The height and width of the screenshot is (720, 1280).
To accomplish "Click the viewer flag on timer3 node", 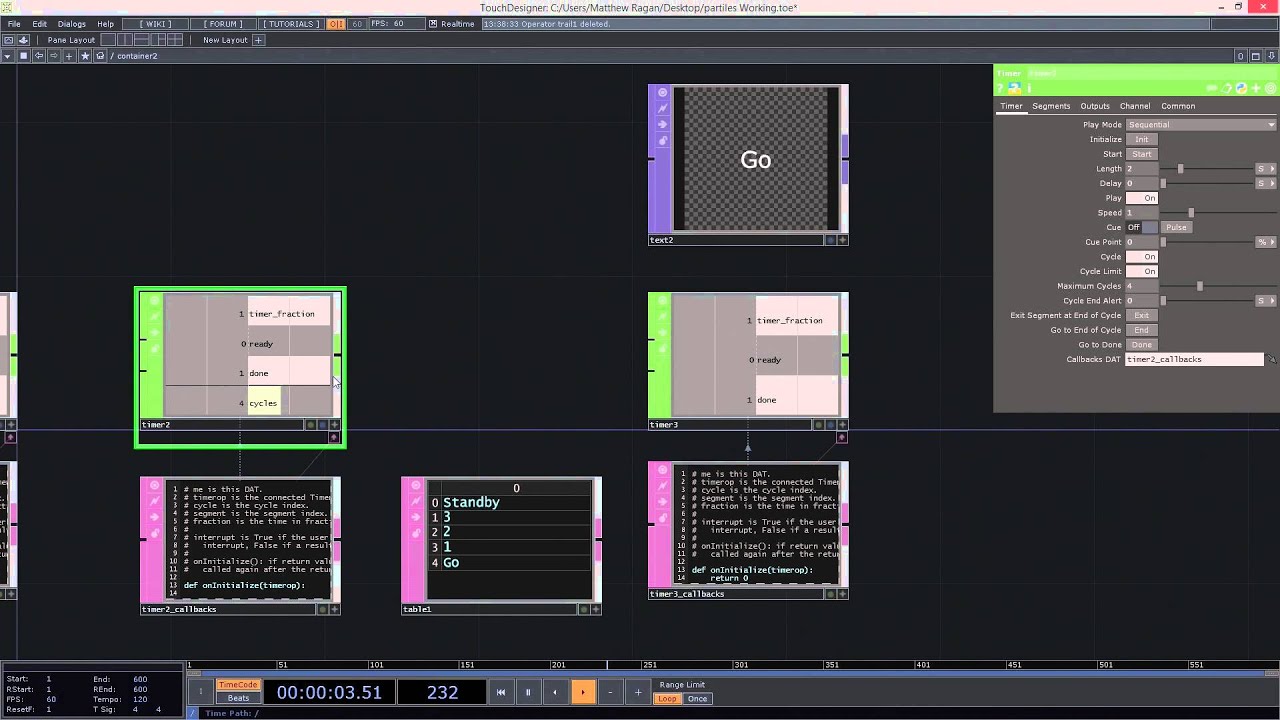I will [662, 300].
